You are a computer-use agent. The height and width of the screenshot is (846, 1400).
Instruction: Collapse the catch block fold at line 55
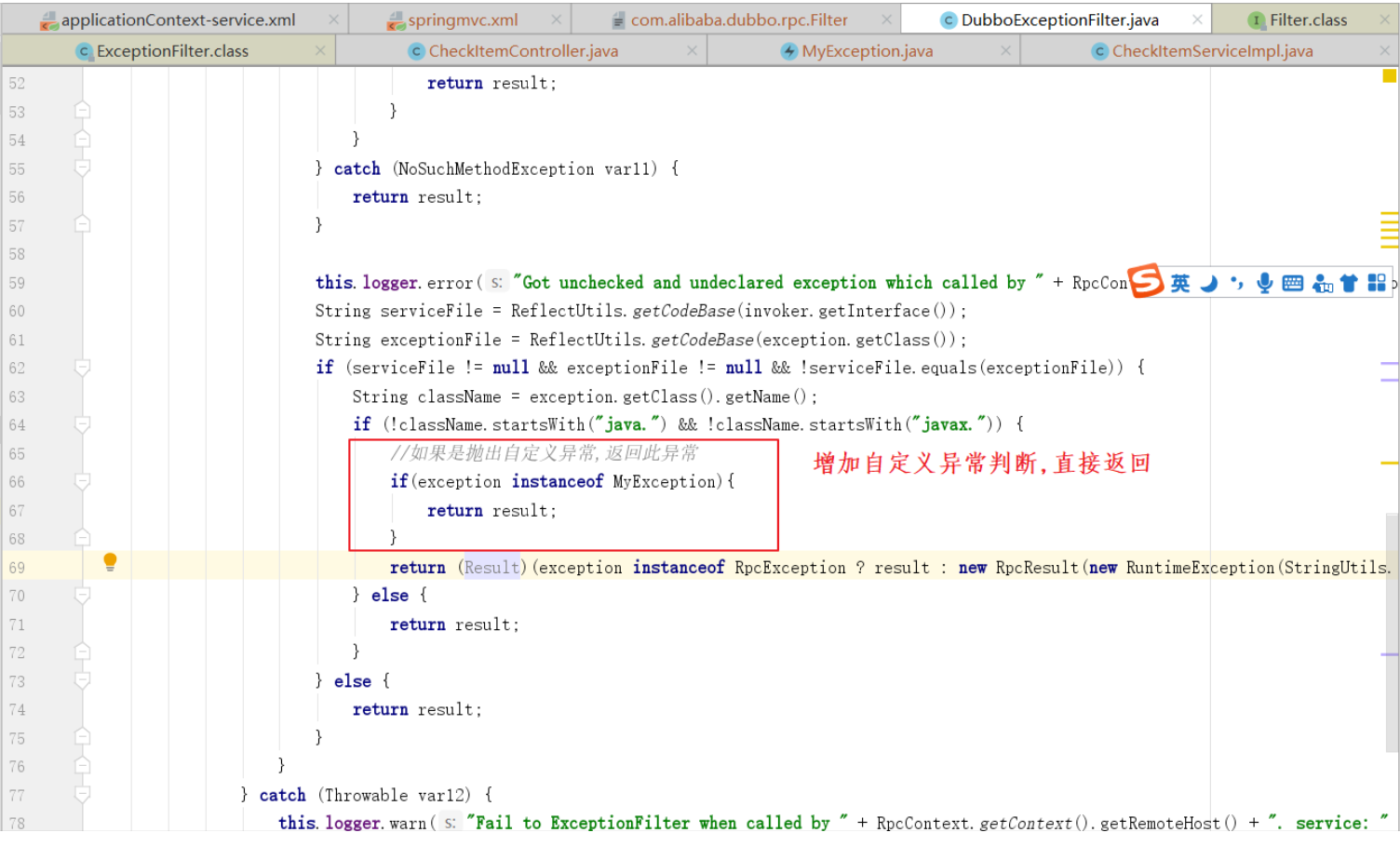pyautogui.click(x=82, y=168)
